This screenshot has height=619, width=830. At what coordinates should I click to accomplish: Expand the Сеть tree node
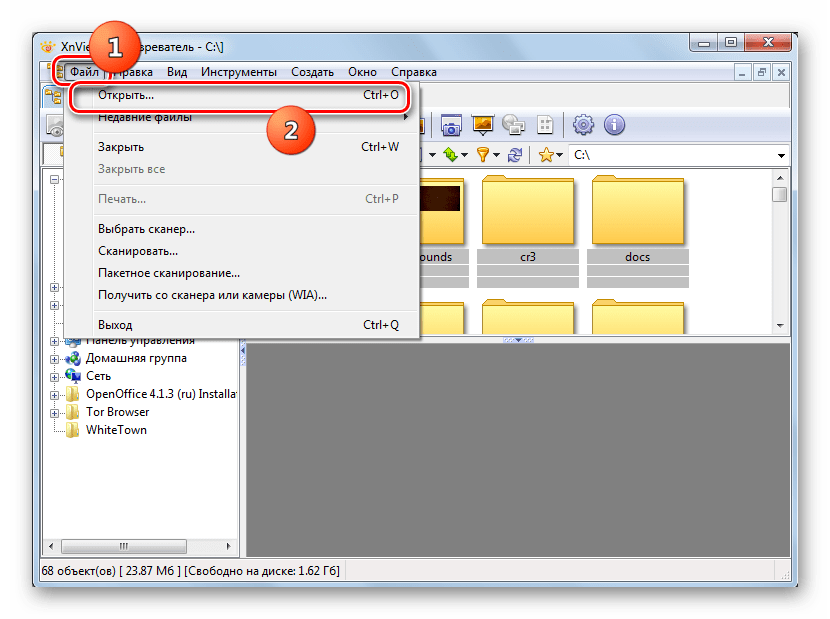[55, 377]
